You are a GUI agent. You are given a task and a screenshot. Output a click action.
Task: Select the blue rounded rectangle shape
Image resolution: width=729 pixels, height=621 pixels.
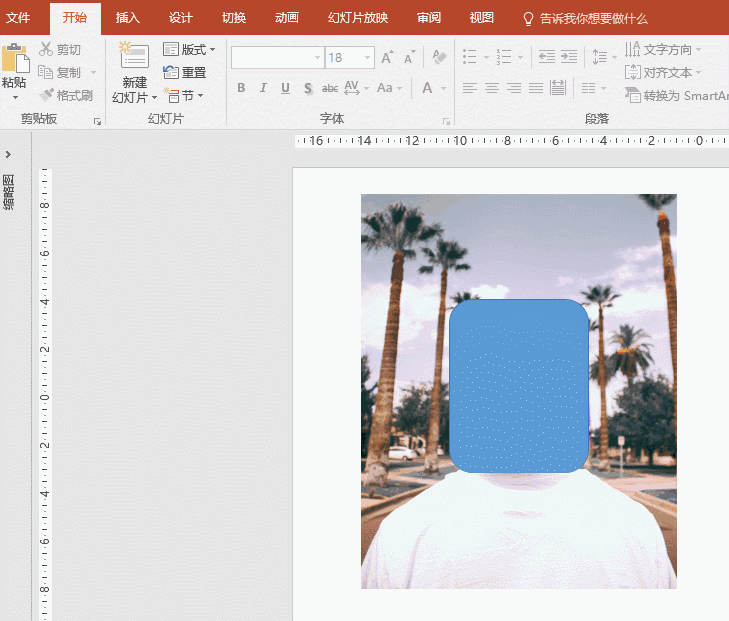tap(519, 386)
